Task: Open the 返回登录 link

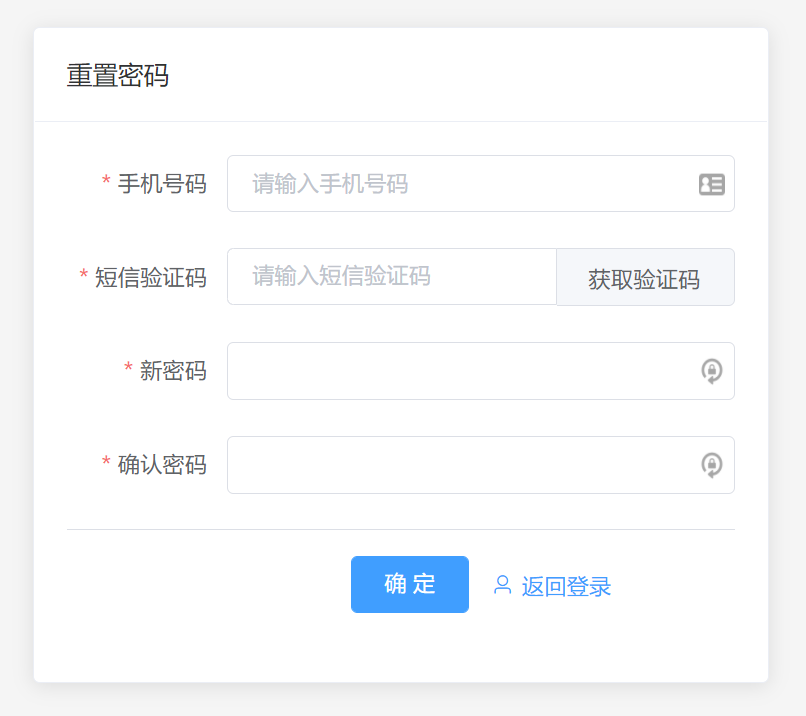Action: pyautogui.click(x=566, y=586)
